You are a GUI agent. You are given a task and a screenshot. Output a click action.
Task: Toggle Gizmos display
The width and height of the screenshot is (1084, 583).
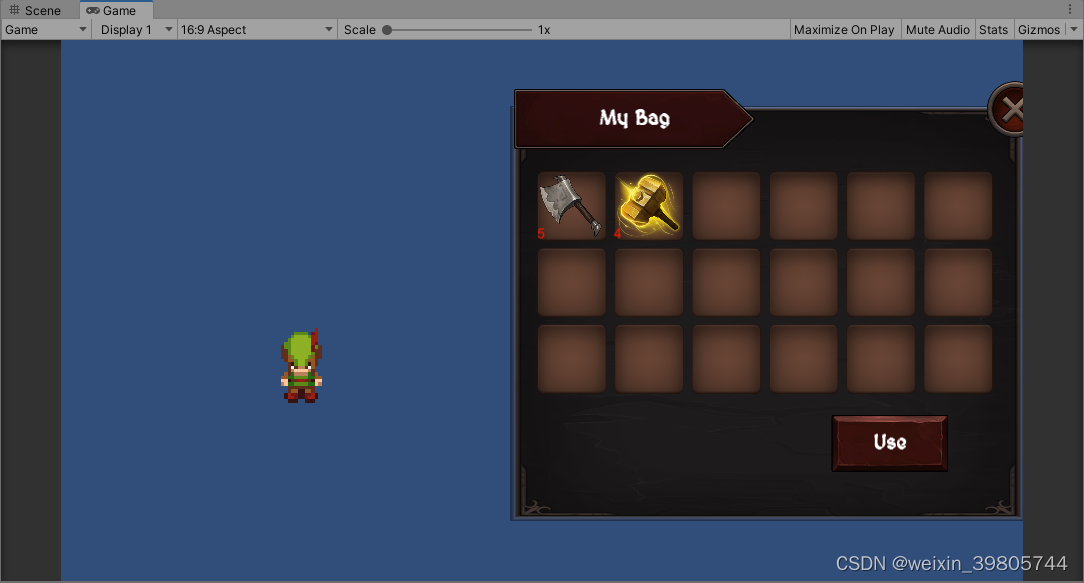click(x=1038, y=30)
